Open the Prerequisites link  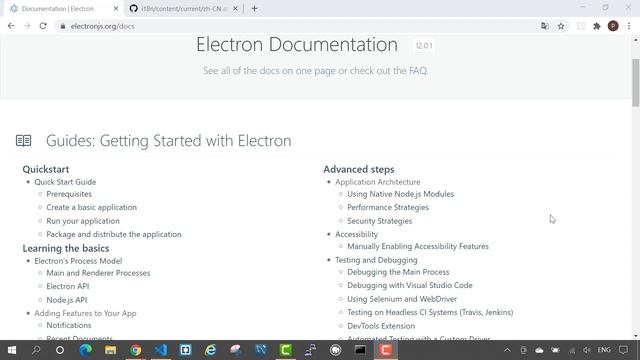point(69,194)
